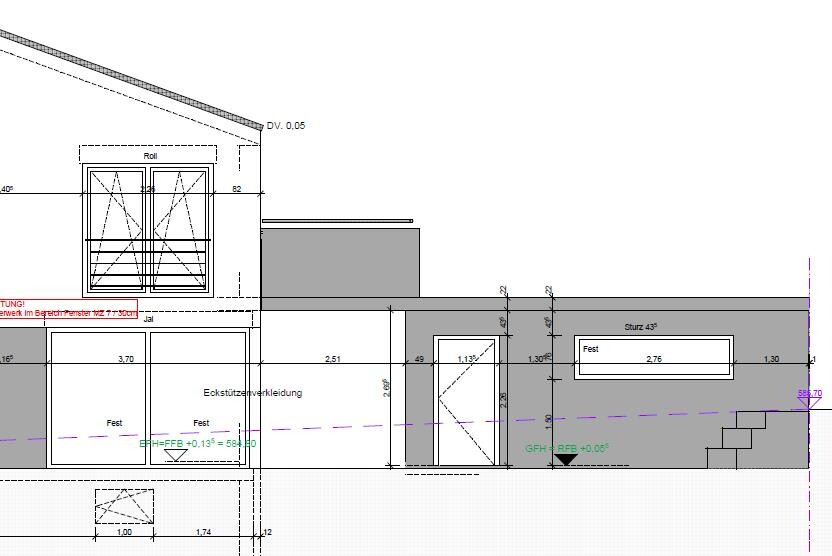Select the hollow triangle marker below the EFH text
The height and width of the screenshot is (556, 832).
click(x=176, y=455)
